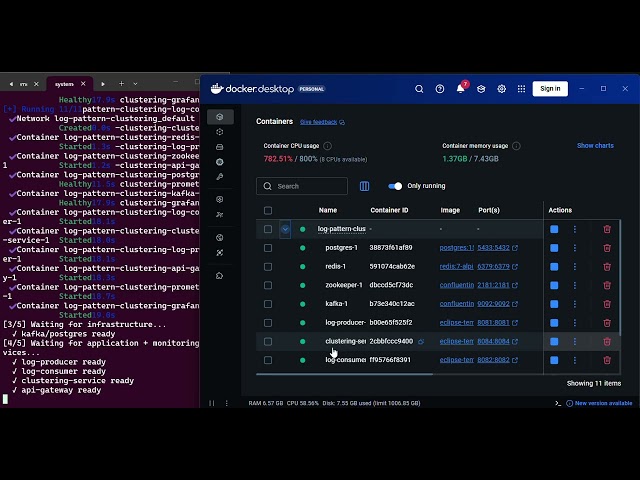Open the status bar kebab menu in Docker

[x=227, y=403]
